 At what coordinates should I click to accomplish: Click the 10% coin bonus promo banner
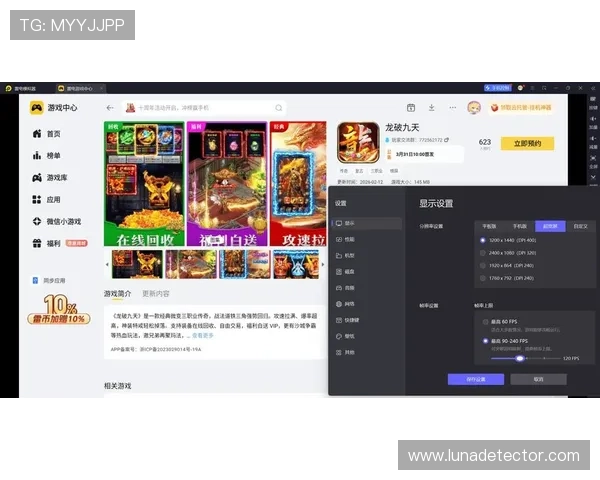pyautogui.click(x=59, y=309)
